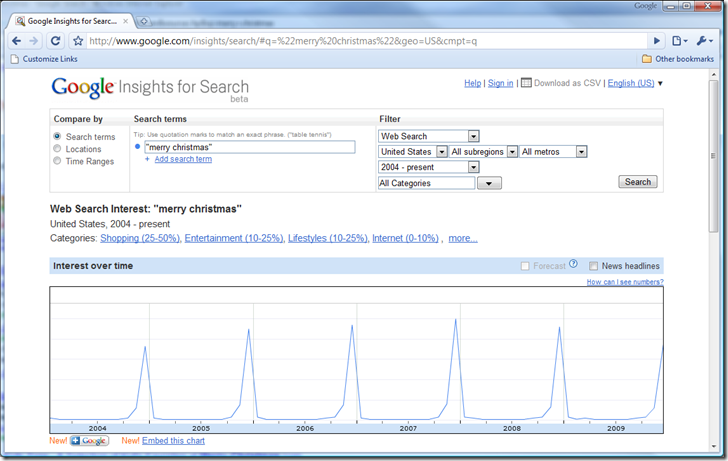This screenshot has width=728, height=461.
Task: Click Download as CSV
Action: [x=567, y=83]
